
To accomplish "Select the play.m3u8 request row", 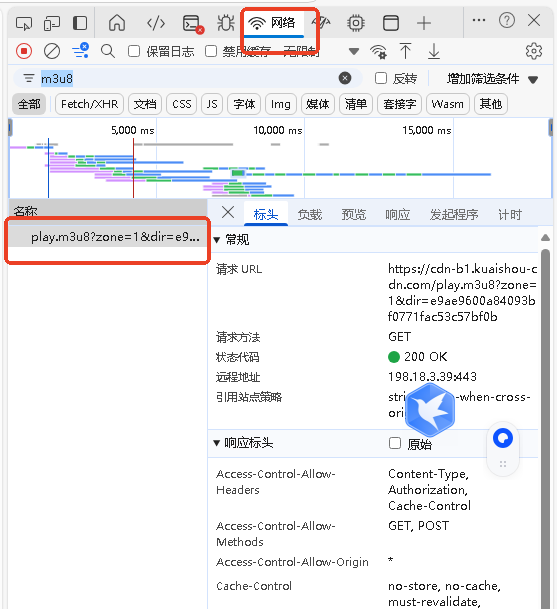I will pos(107,237).
